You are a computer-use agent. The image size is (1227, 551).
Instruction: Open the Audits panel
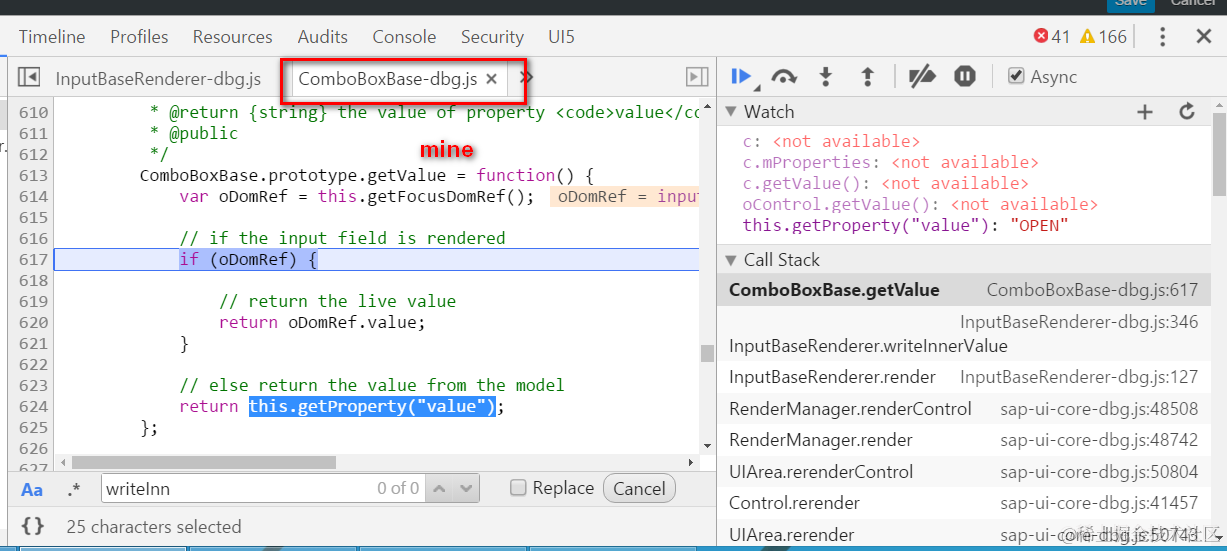[322, 37]
